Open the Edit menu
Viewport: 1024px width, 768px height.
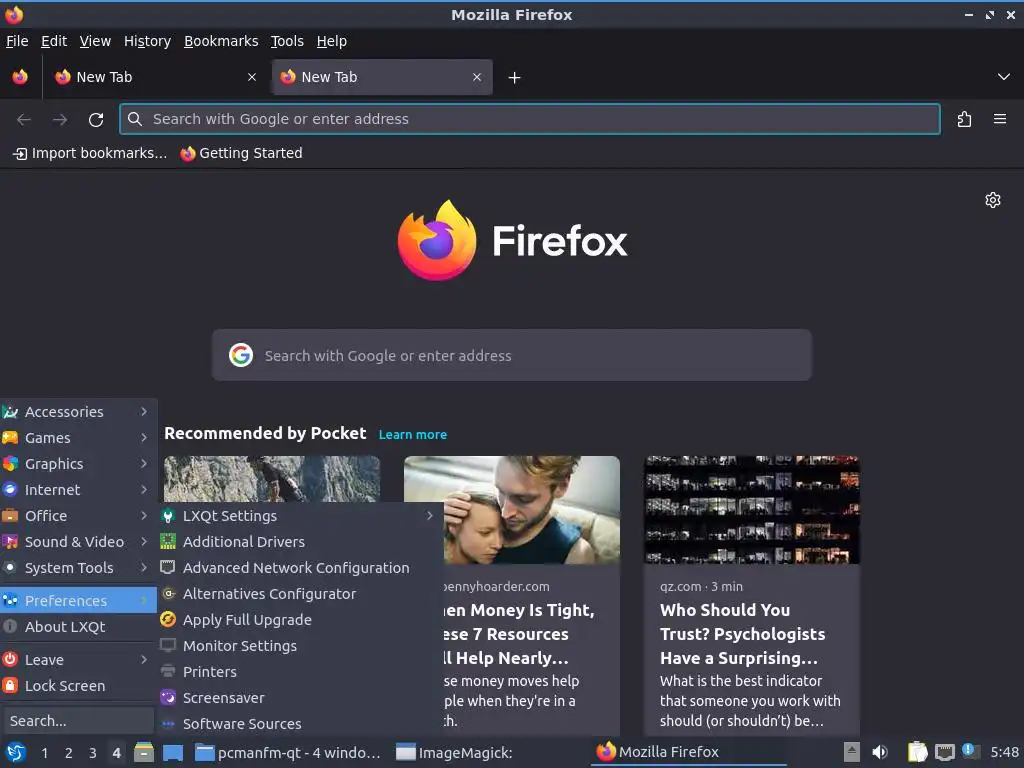(54, 41)
